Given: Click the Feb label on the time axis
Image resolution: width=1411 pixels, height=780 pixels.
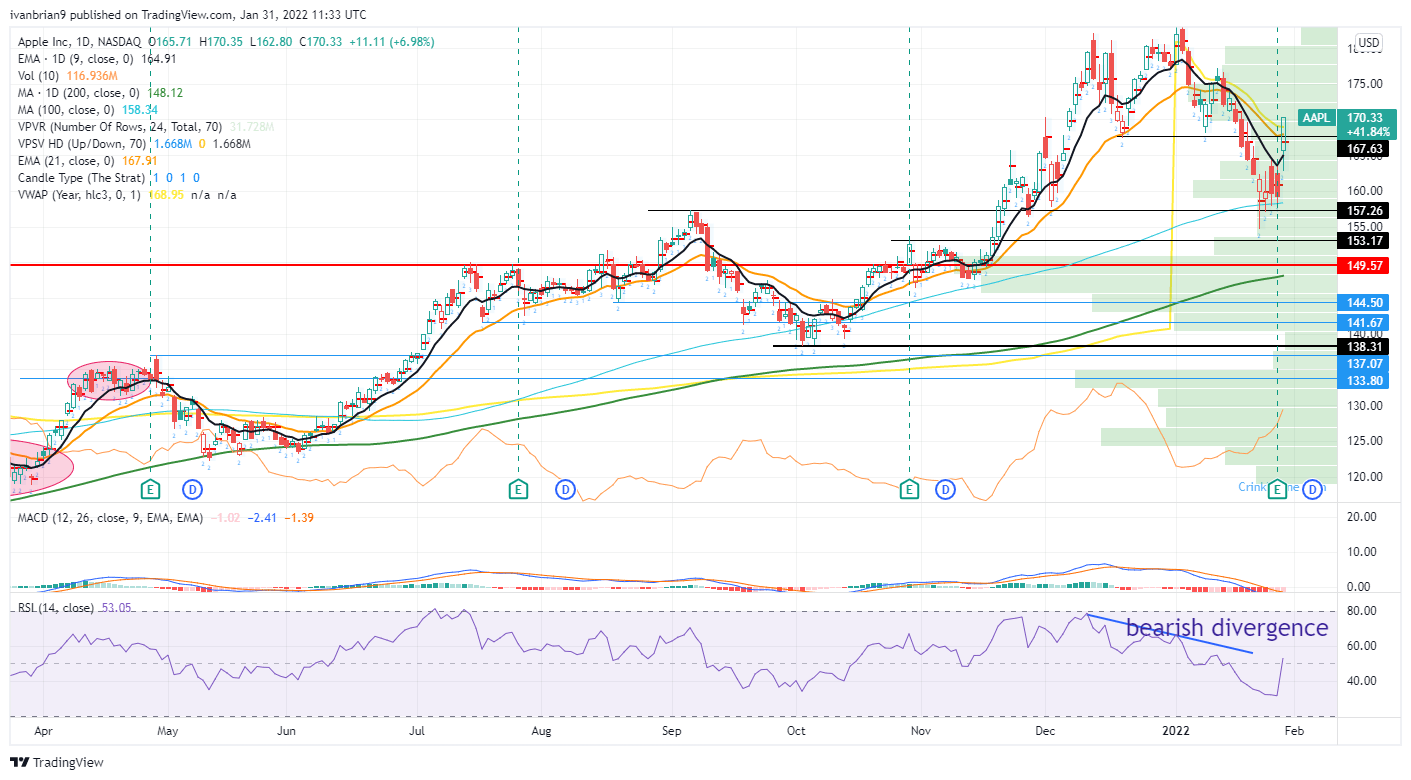Looking at the screenshot, I should 1296,732.
